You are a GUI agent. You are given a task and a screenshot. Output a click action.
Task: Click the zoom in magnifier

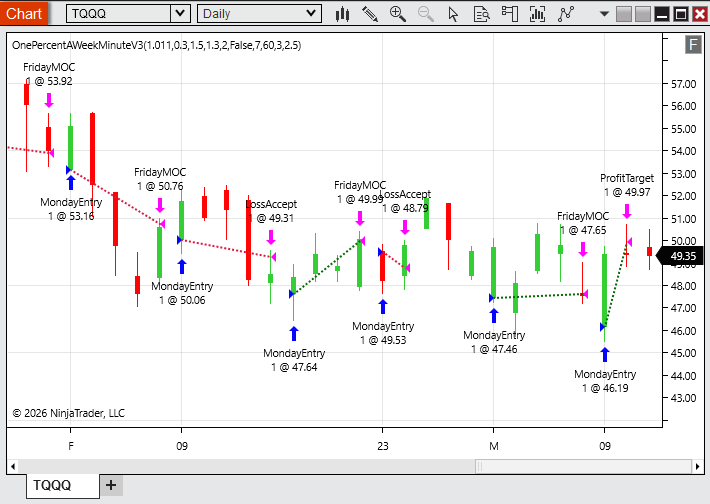[x=398, y=14]
